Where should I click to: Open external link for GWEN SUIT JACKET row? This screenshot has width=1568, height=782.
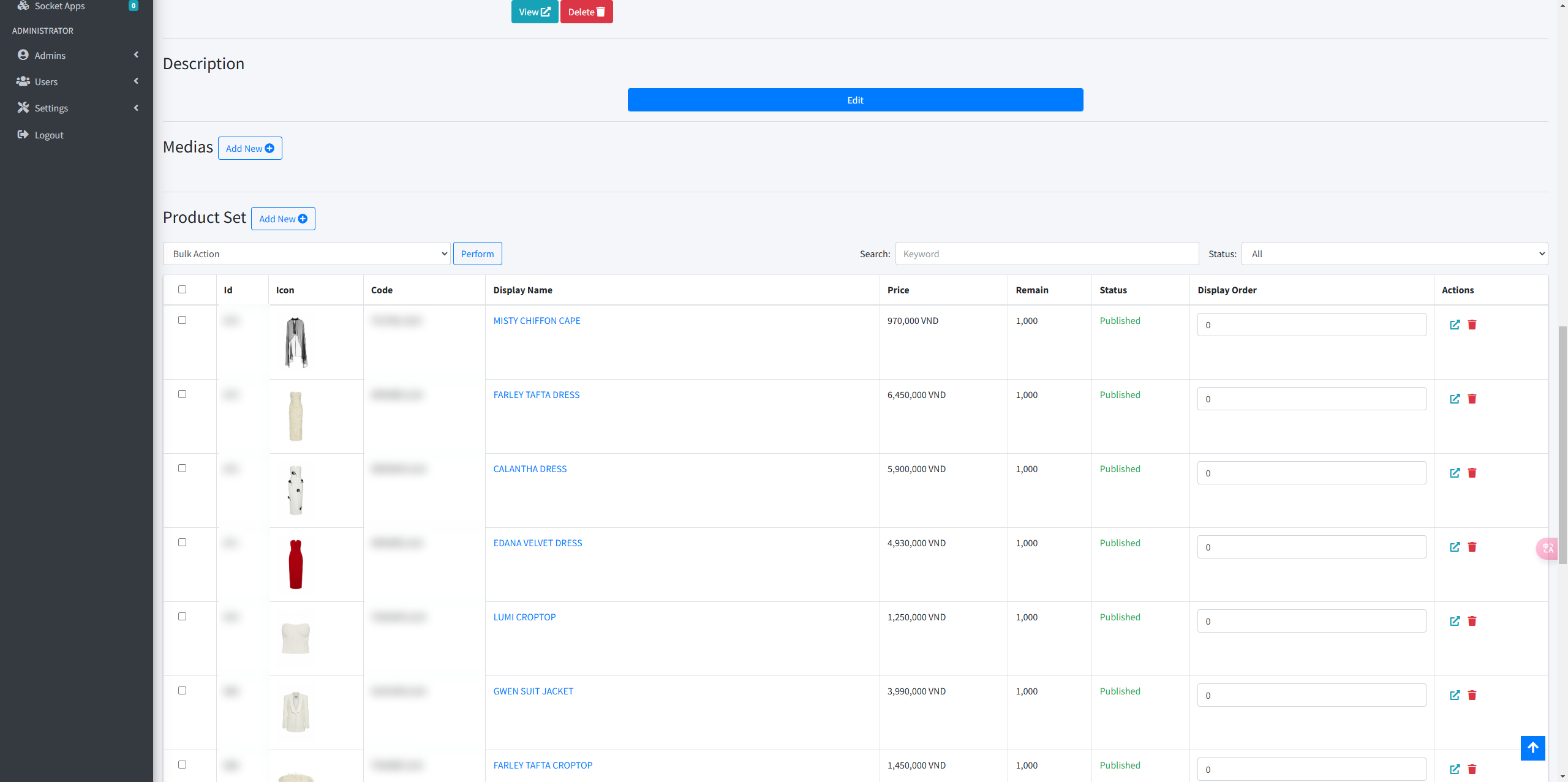pos(1455,695)
